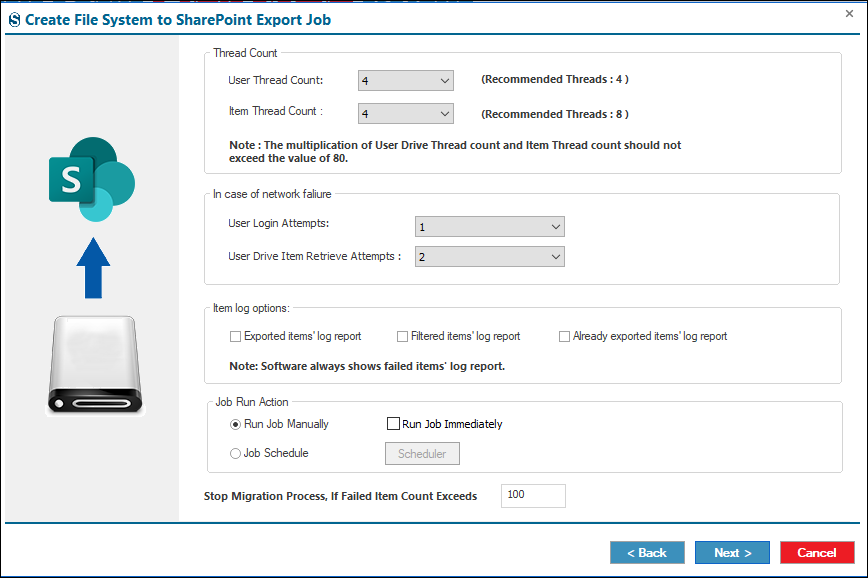Go back with the < Back button
Image resolution: width=868 pixels, height=578 pixels.
click(x=647, y=553)
